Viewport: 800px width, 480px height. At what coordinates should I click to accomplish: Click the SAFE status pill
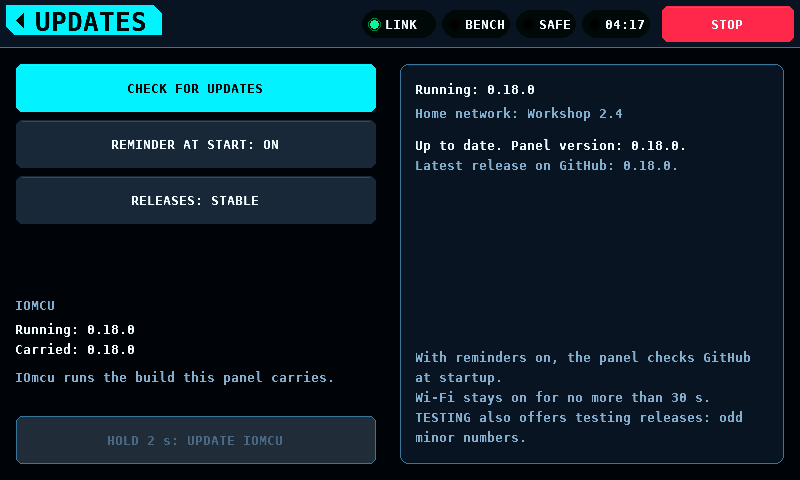pos(546,24)
